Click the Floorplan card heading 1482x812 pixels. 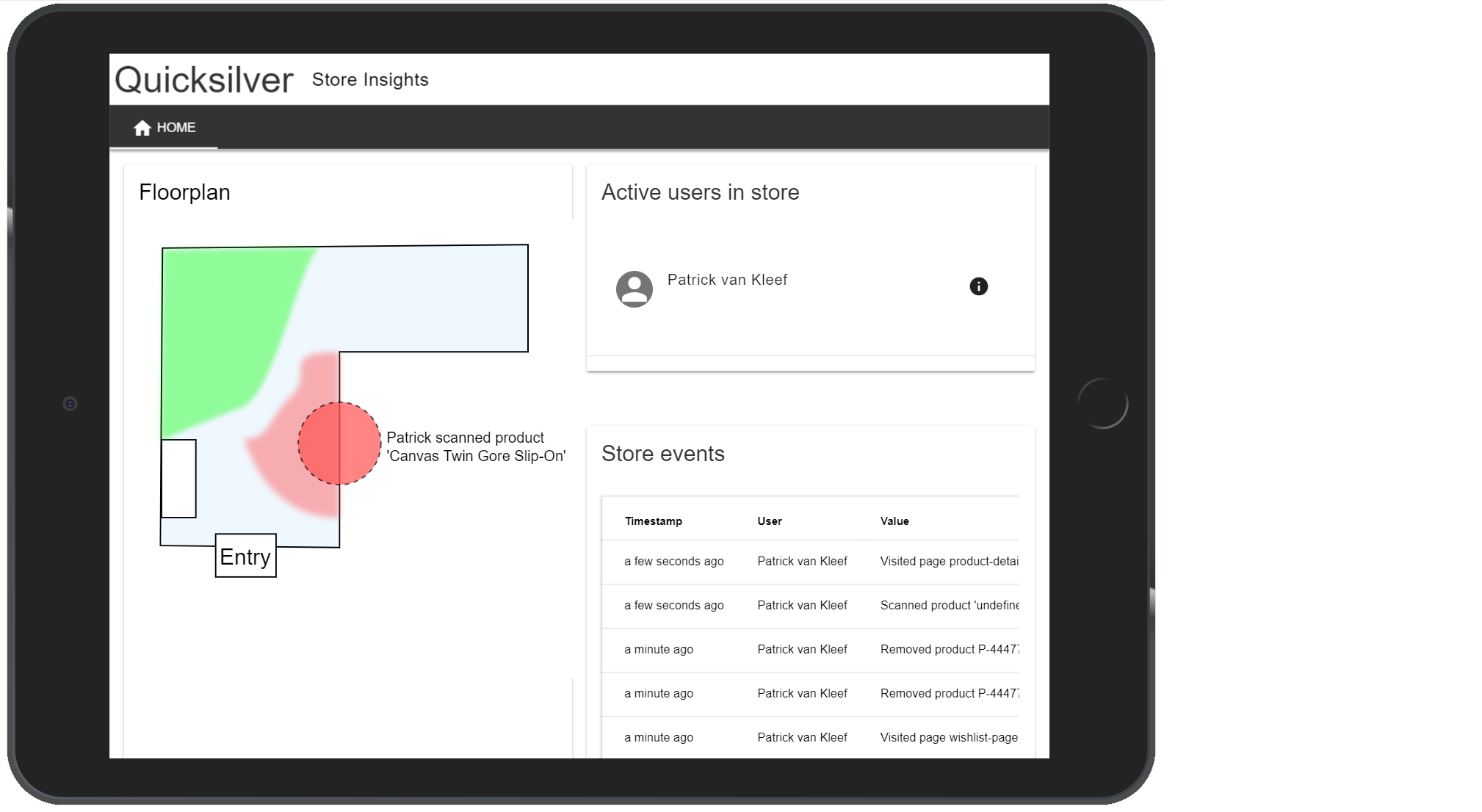(x=184, y=192)
